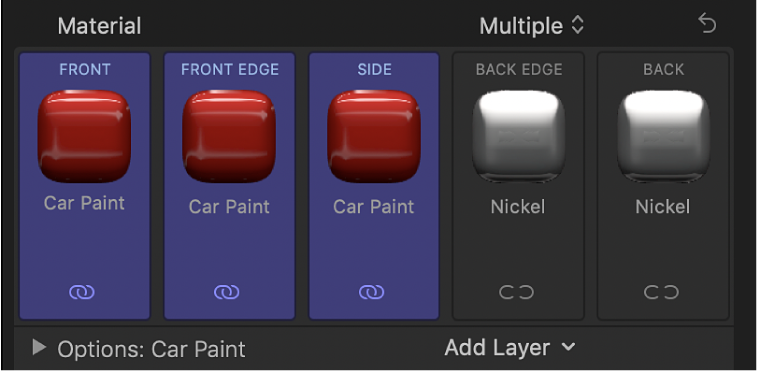Screen dimensions: 758x372
Task: Select the Back Edge Nickel material preview
Action: (x=518, y=136)
